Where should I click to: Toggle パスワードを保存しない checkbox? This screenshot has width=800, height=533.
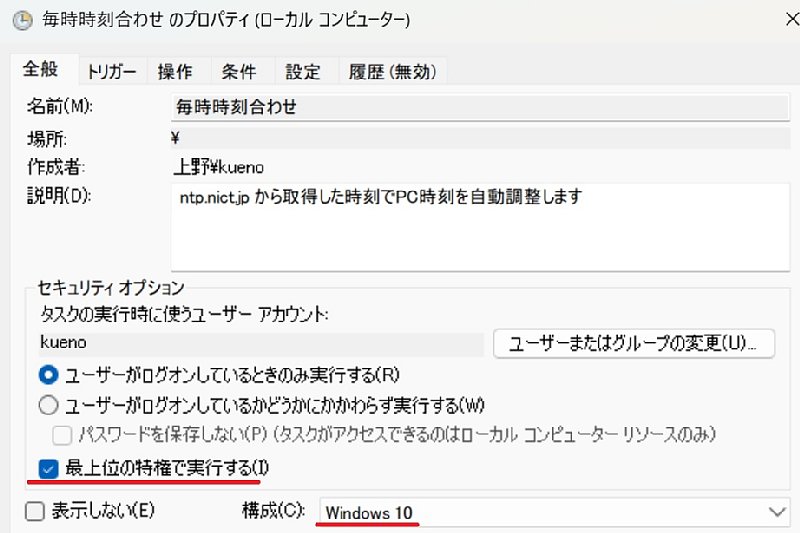62,435
